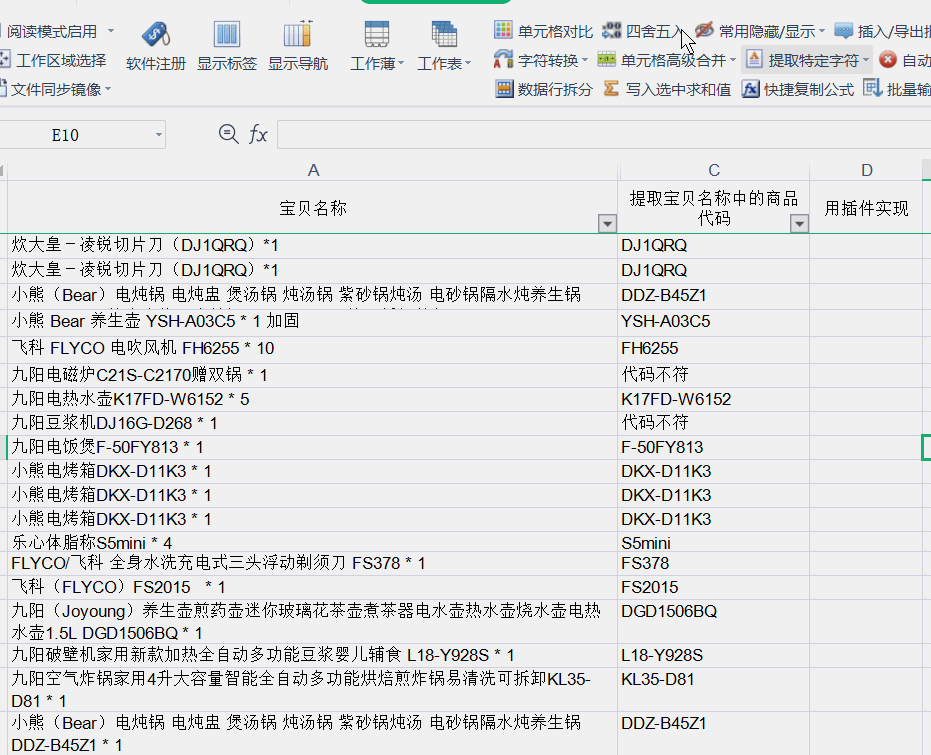Click the 工作区域选择 icon
The width and height of the screenshot is (931, 755).
5,59
